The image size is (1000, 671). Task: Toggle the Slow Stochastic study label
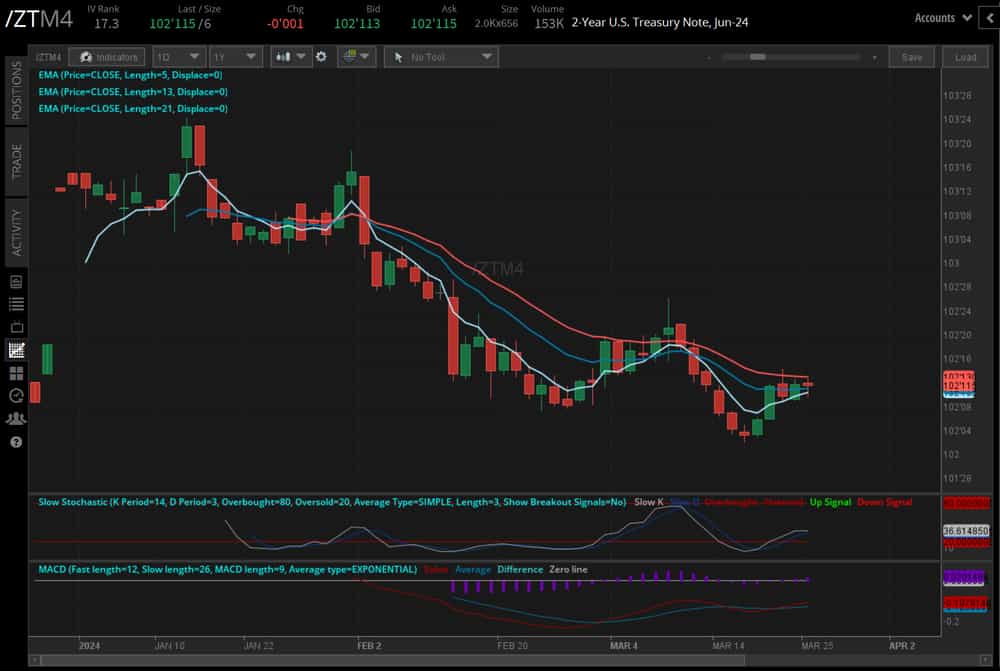[x=330, y=502]
